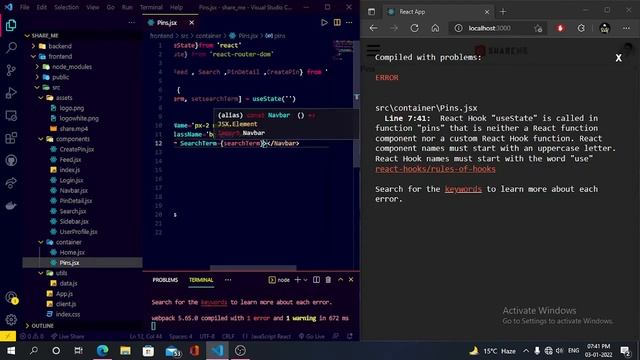Open the Accounts menu icon
Viewport: 640px width, 360px height.
click(x=11, y=298)
